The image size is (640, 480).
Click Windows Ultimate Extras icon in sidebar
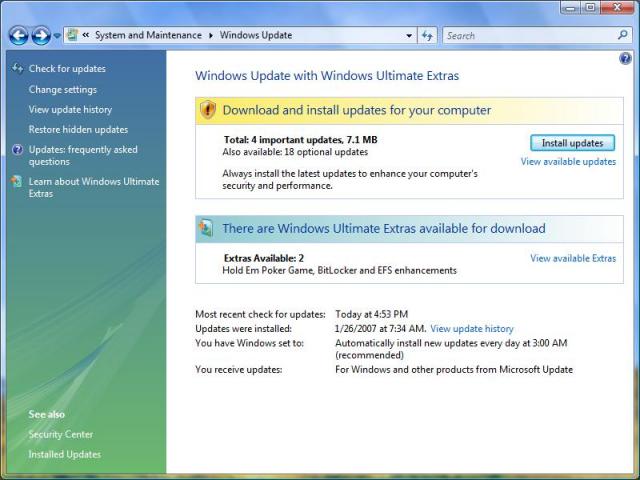point(17,181)
